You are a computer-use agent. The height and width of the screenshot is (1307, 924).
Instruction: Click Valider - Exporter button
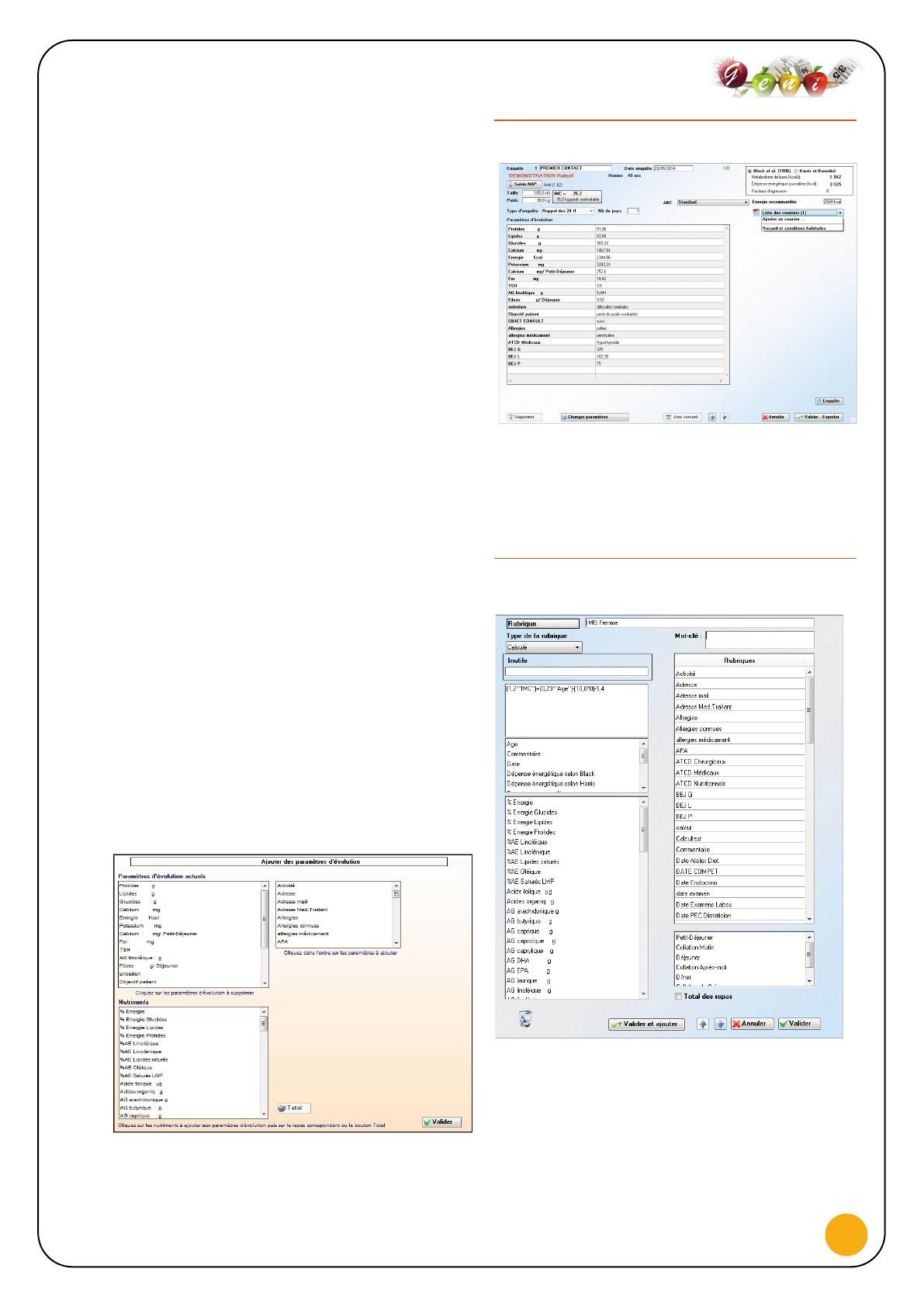click(x=819, y=417)
